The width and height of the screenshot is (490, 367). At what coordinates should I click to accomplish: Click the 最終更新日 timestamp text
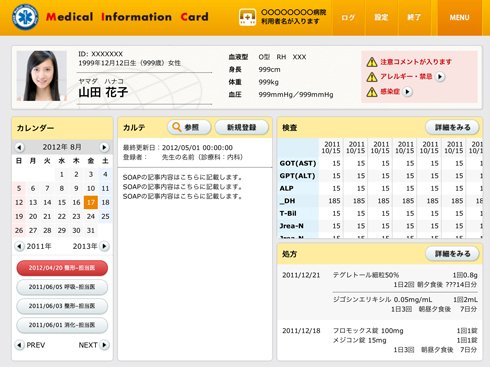(x=178, y=148)
